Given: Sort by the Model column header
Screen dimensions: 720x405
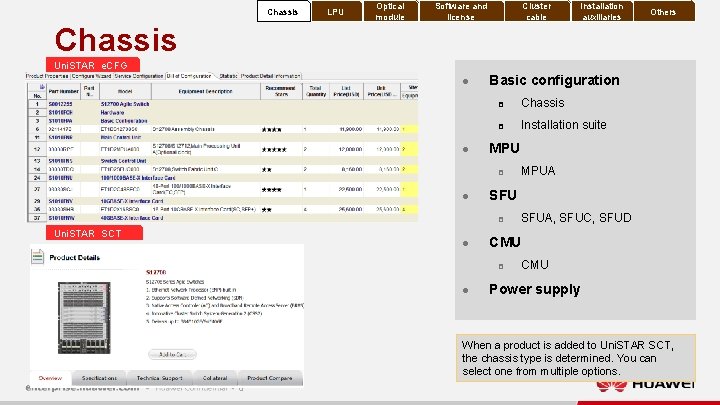Looking at the screenshot, I should click(125, 91).
